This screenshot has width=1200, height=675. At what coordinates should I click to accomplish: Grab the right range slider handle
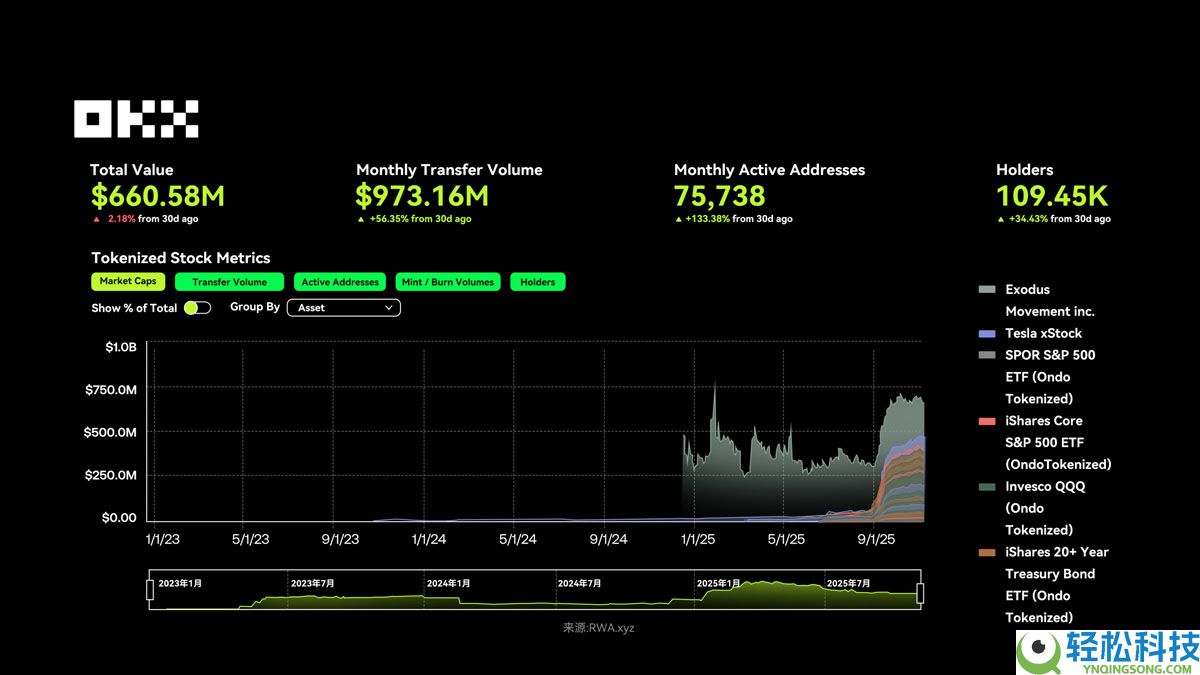pyautogui.click(x=920, y=593)
